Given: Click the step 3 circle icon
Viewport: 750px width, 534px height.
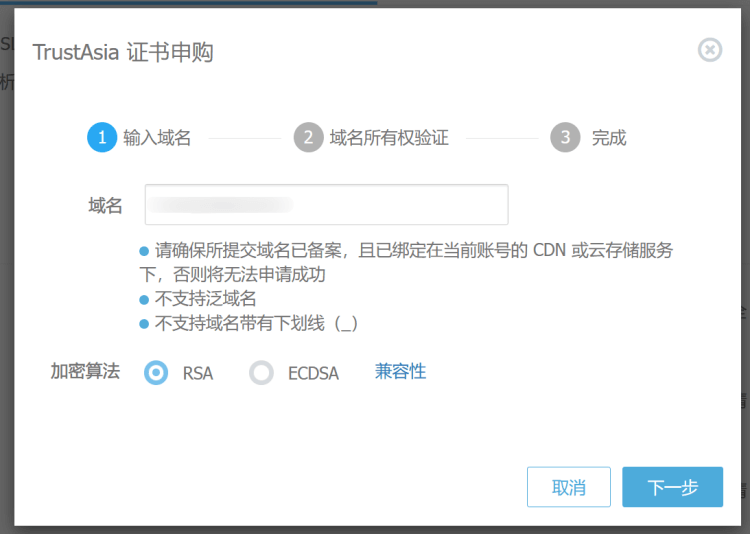Looking at the screenshot, I should [x=565, y=137].
